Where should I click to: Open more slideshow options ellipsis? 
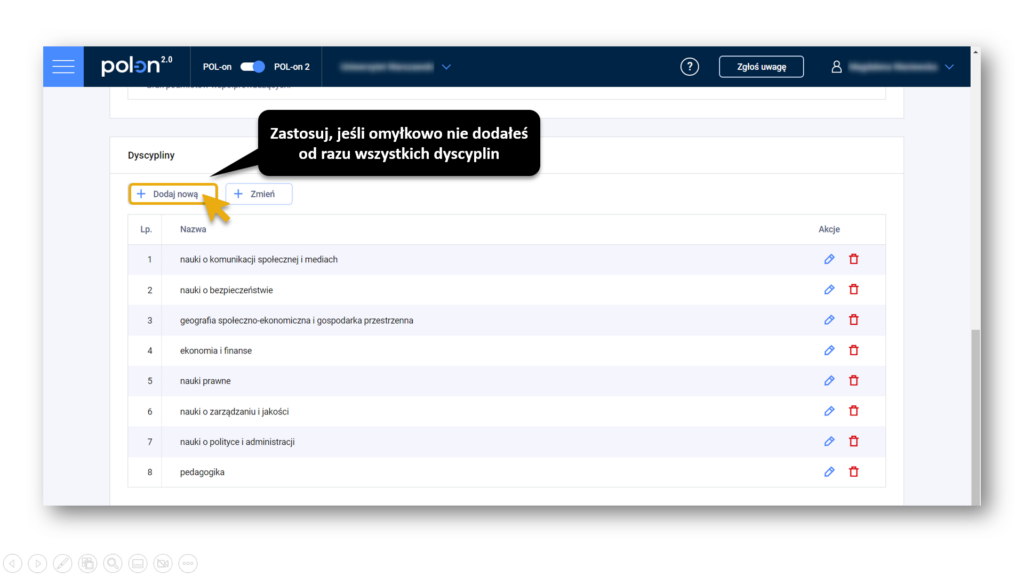(188, 563)
